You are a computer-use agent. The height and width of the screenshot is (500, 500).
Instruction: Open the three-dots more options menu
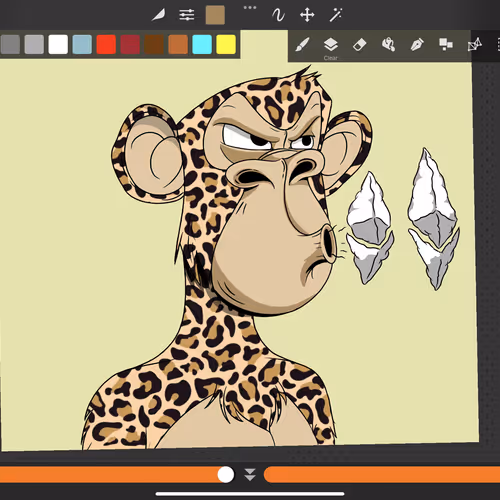point(250,7)
